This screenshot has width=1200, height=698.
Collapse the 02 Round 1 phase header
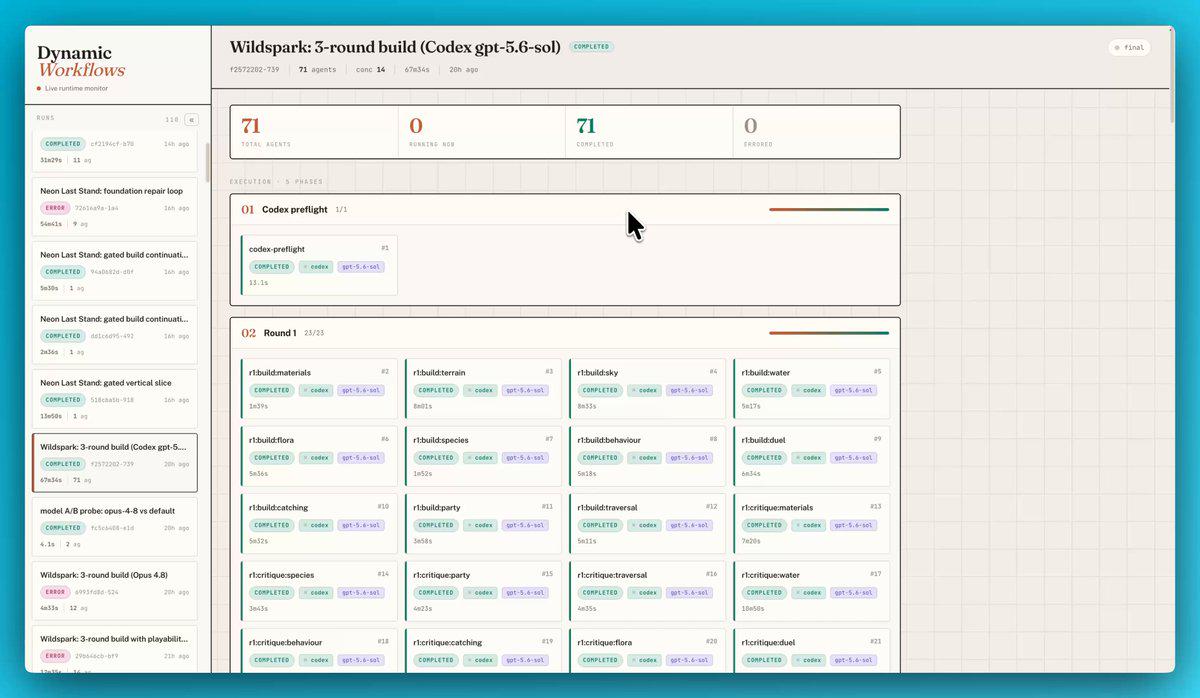pos(565,333)
